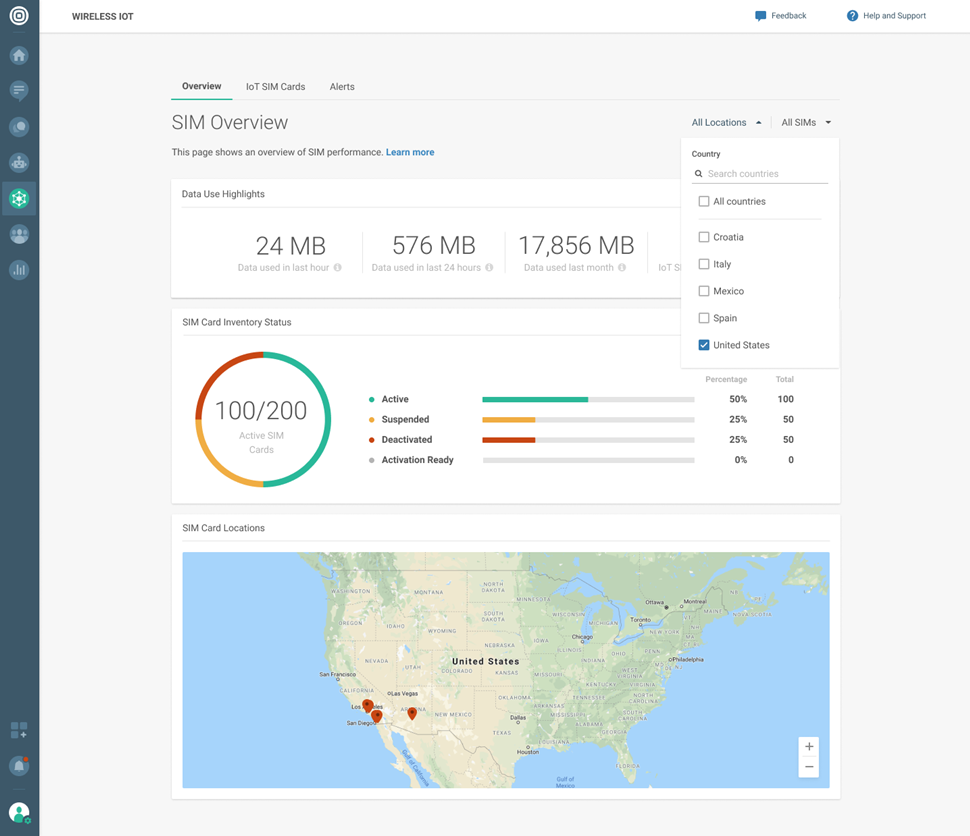Open the user profile avatar icon
This screenshot has width=970, height=836.
pos(19,813)
